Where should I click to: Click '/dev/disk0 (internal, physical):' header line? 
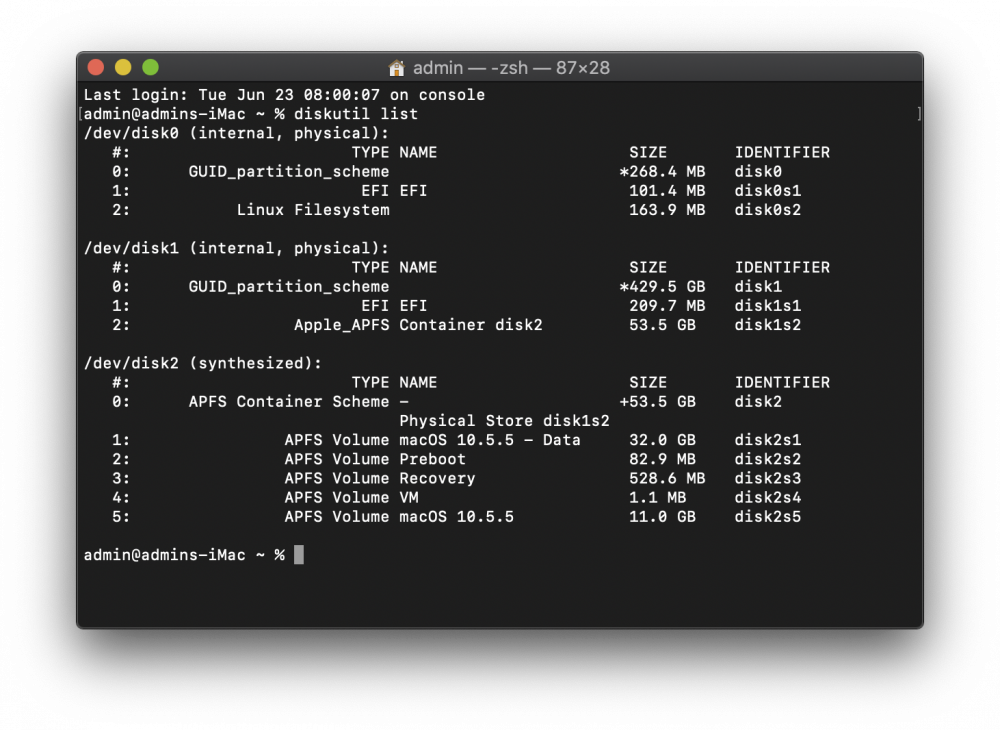tap(236, 133)
